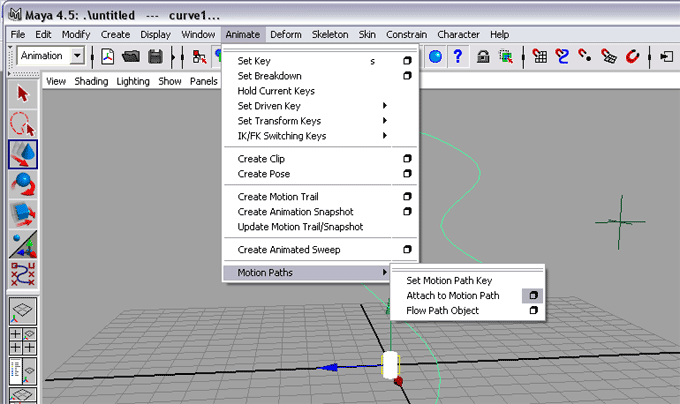
Task: Activate the Move tool with cone icon
Action: (23, 154)
